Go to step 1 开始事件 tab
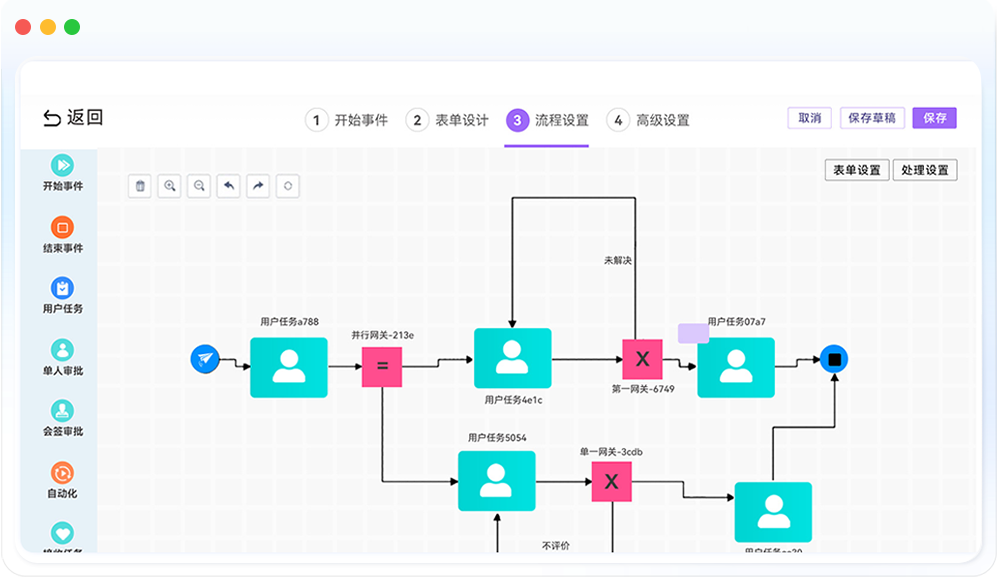Image resolution: width=997 pixels, height=578 pixels. coord(347,120)
